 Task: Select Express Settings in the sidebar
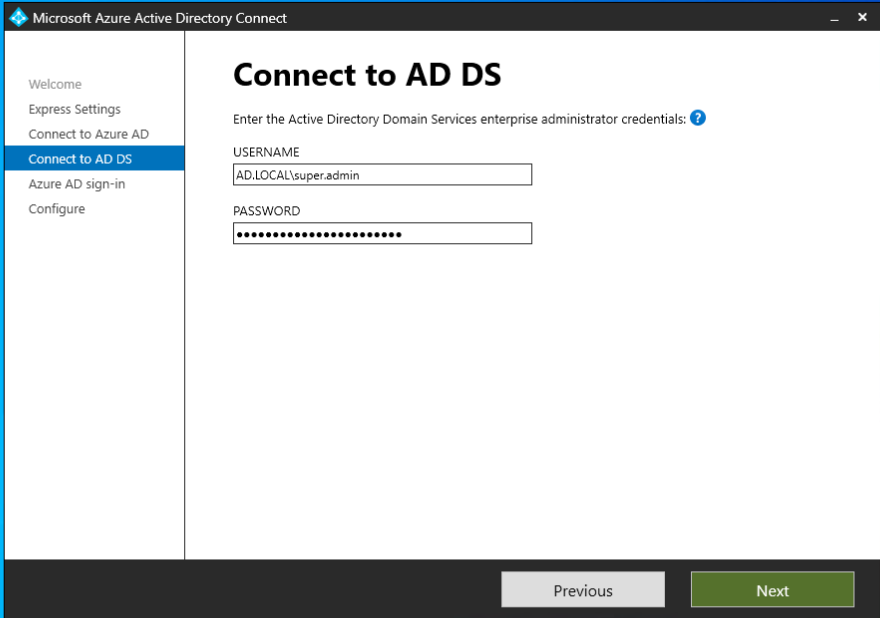pos(74,109)
